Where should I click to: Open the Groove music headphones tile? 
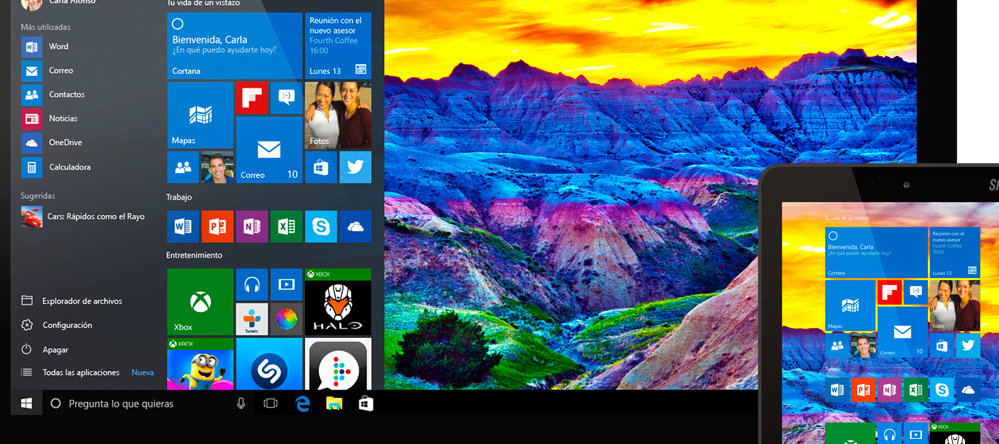[x=252, y=285]
